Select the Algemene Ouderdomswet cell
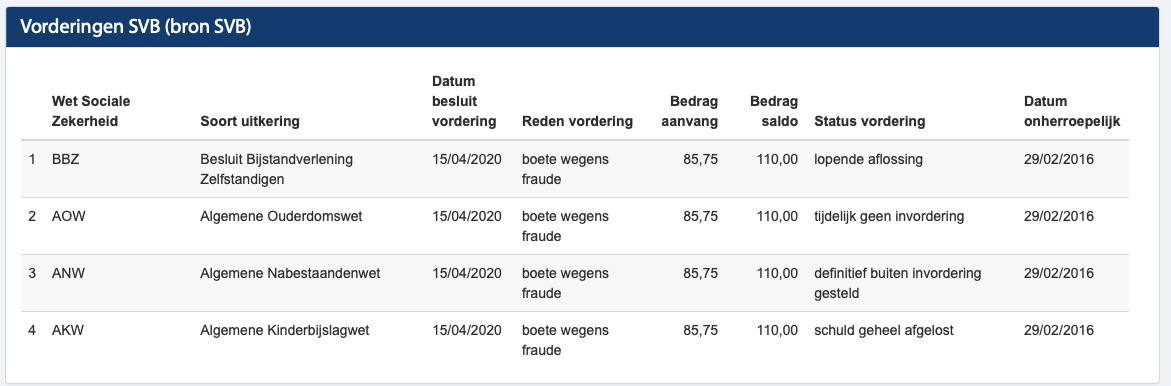The height and width of the screenshot is (386, 1171). tap(282, 217)
